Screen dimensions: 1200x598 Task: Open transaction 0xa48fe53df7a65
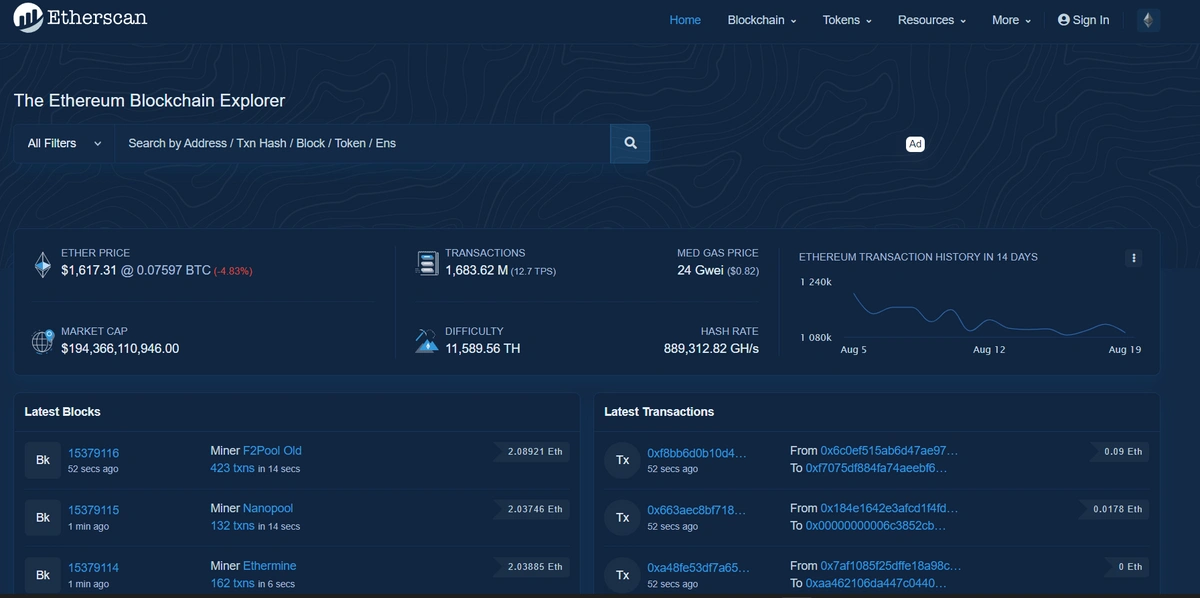coord(698,568)
